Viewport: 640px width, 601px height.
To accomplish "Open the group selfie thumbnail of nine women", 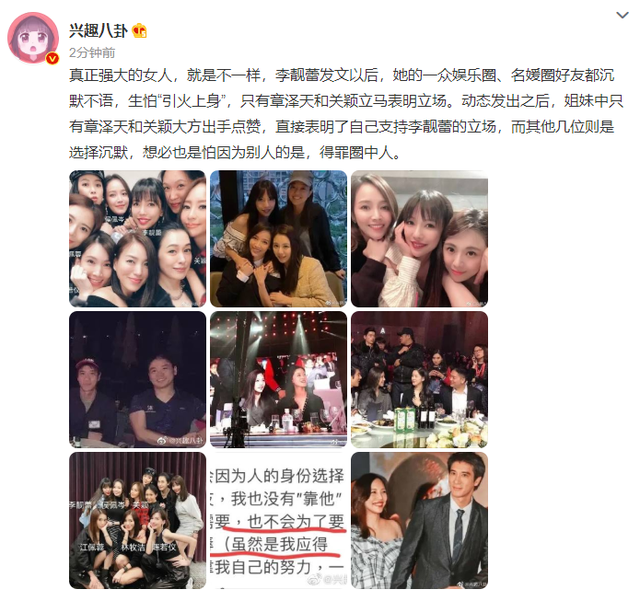I will click(x=138, y=238).
